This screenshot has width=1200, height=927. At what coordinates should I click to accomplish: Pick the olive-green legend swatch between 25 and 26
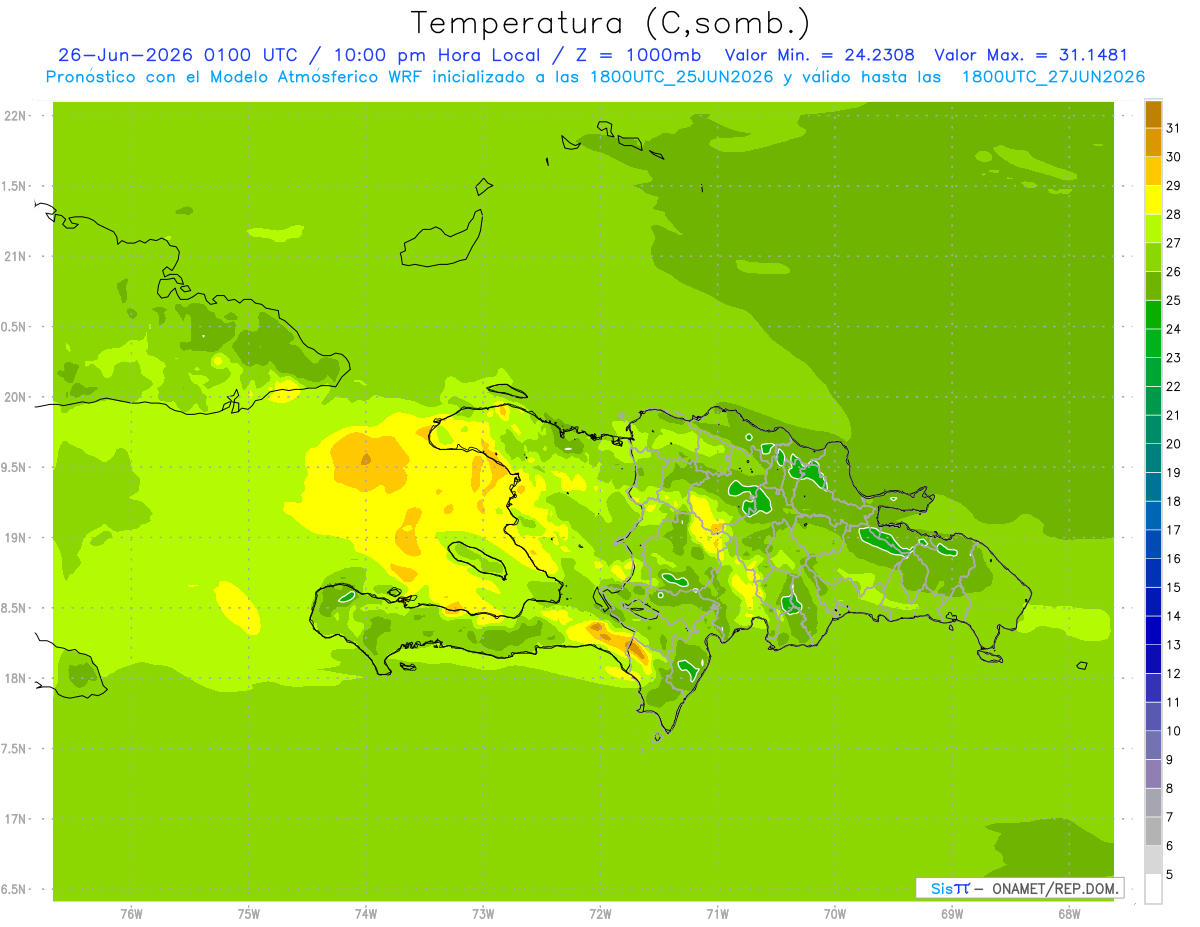[1153, 286]
